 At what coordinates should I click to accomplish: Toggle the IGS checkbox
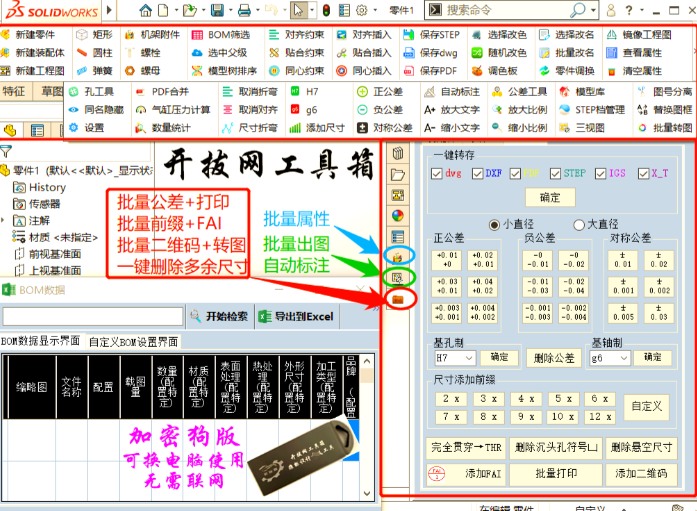tap(601, 174)
